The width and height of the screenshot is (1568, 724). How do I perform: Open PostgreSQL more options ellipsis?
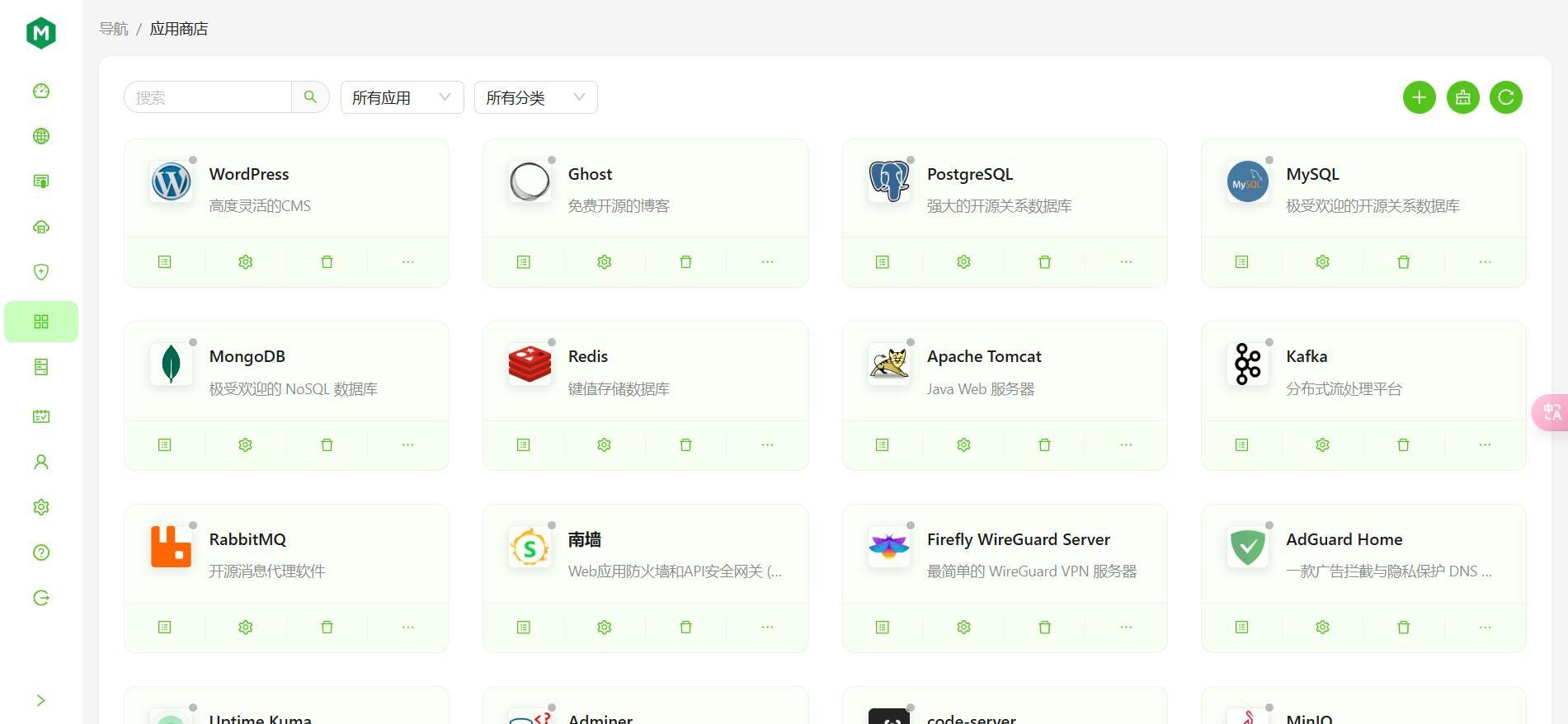tap(1127, 262)
